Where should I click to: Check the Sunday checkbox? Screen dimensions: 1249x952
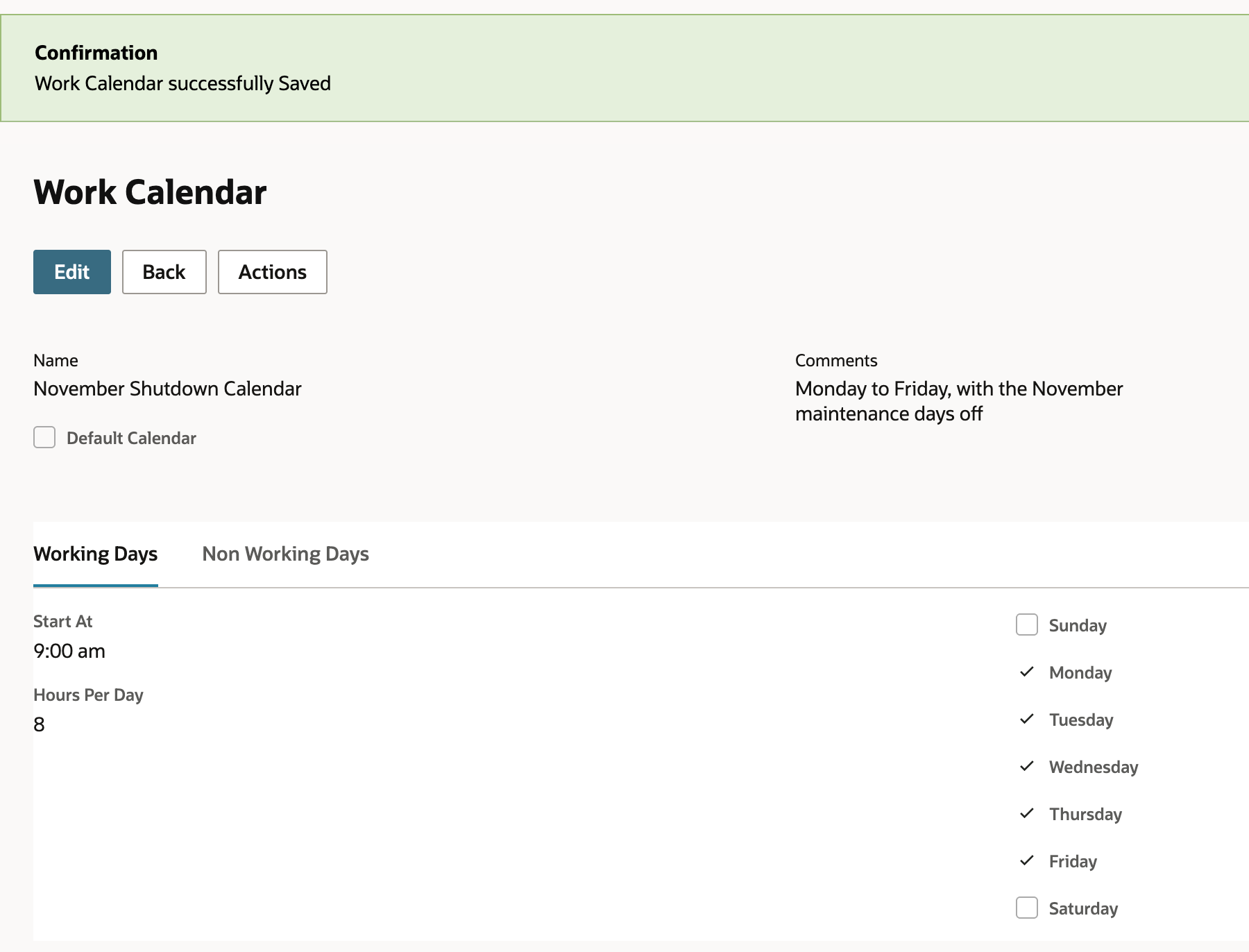(x=1027, y=624)
